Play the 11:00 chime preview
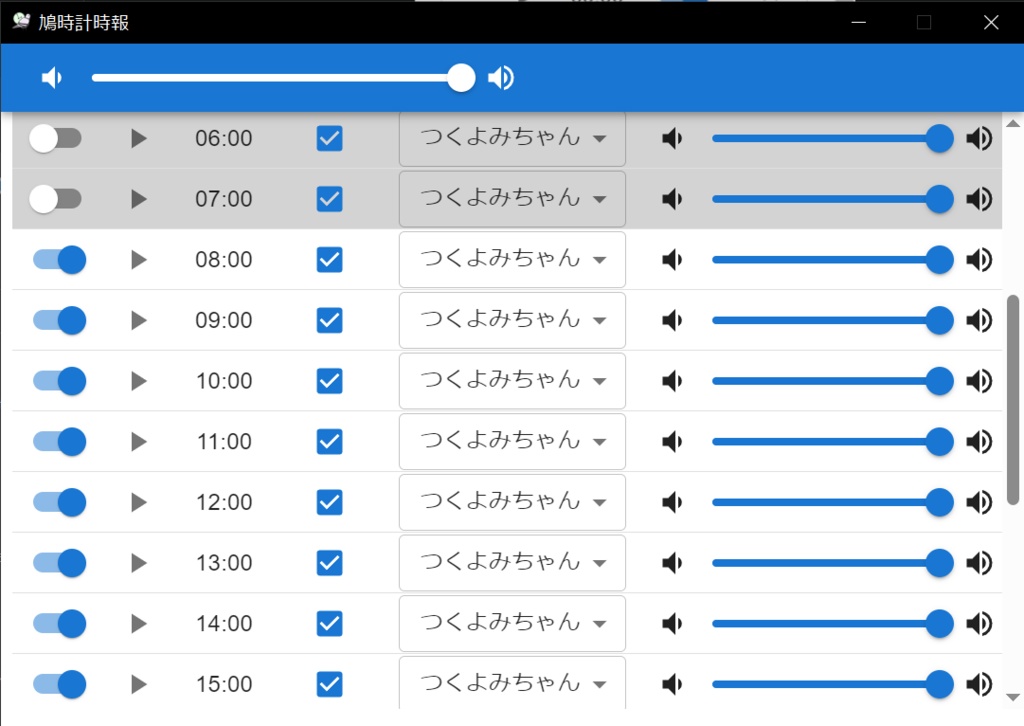The image size is (1024, 726). pos(138,442)
